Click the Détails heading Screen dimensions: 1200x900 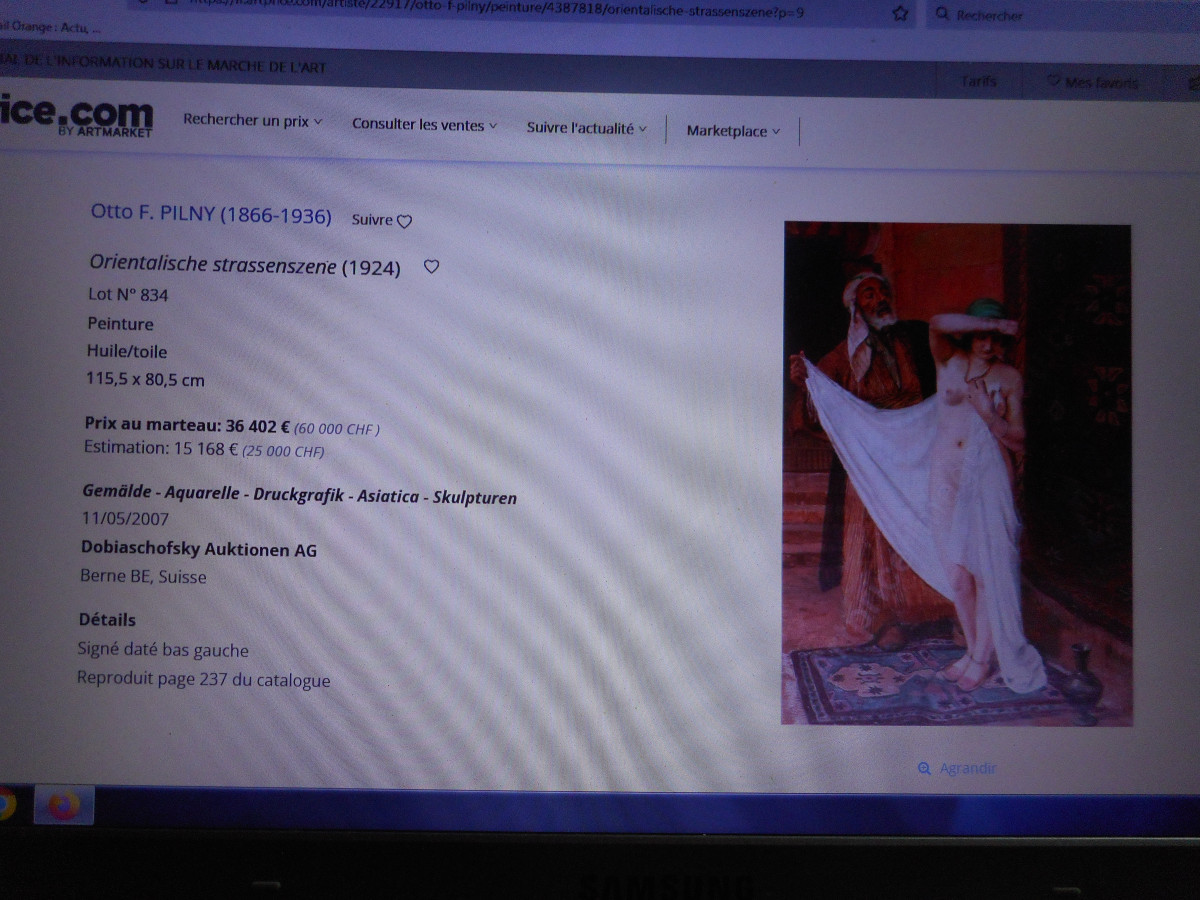coord(107,620)
